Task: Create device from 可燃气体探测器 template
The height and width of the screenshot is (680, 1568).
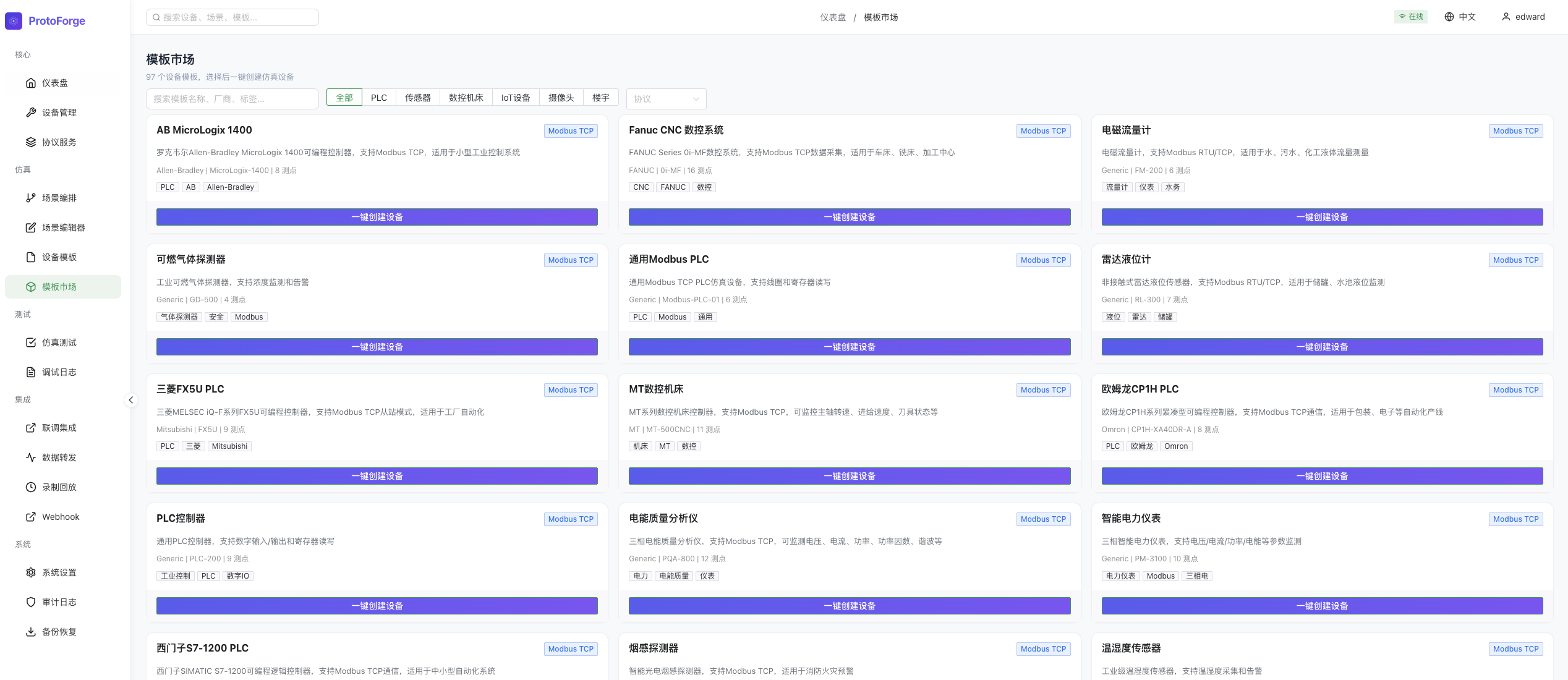Action: click(x=377, y=347)
